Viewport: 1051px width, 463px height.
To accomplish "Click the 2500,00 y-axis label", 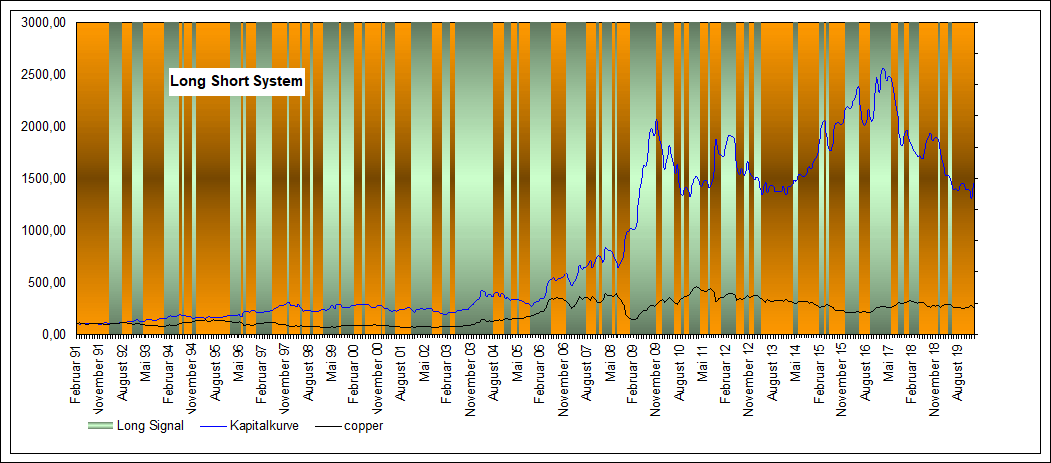I will tap(44, 74).
